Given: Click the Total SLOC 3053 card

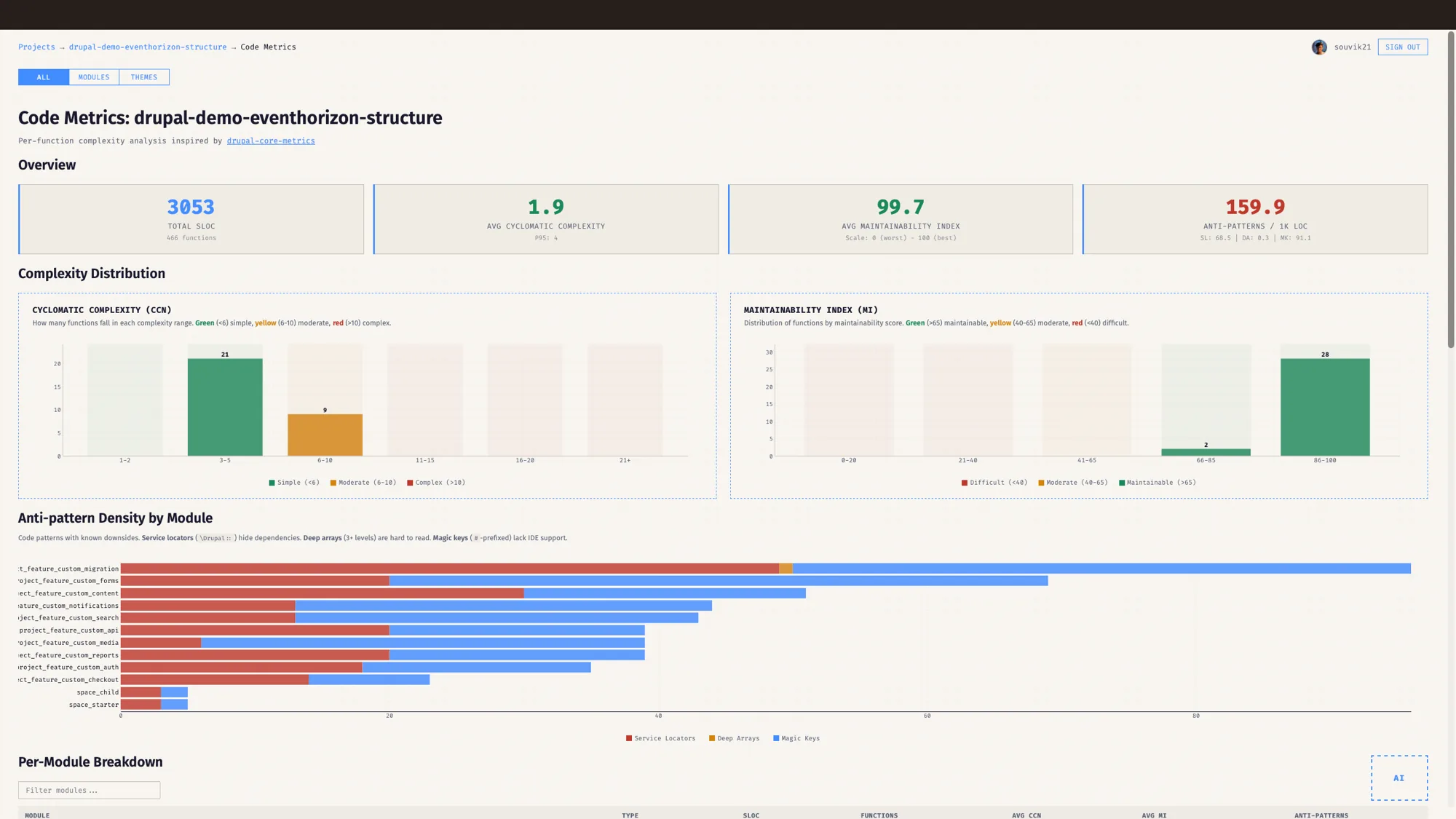Looking at the screenshot, I should (191, 219).
